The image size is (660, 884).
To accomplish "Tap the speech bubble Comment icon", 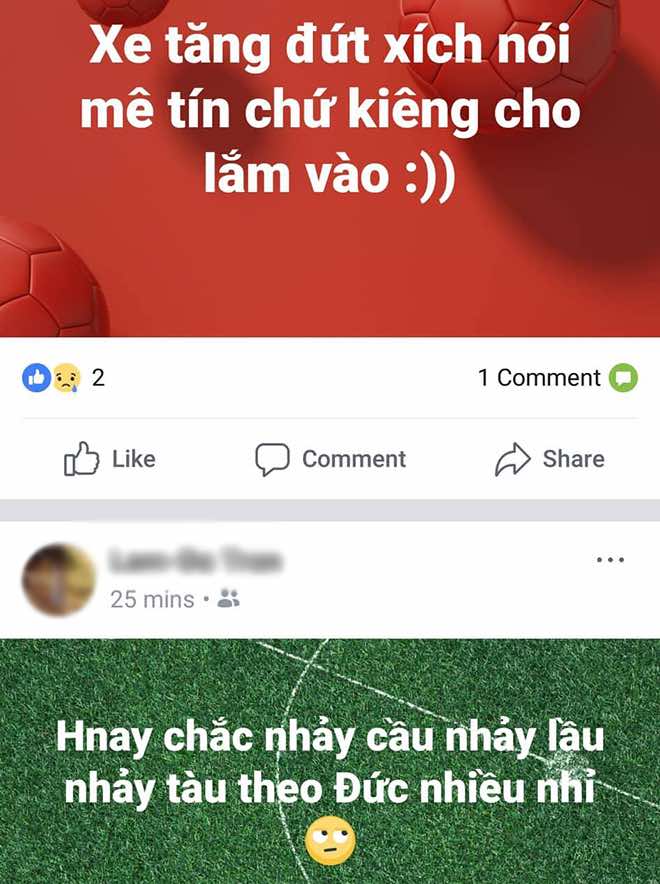I will (272, 459).
